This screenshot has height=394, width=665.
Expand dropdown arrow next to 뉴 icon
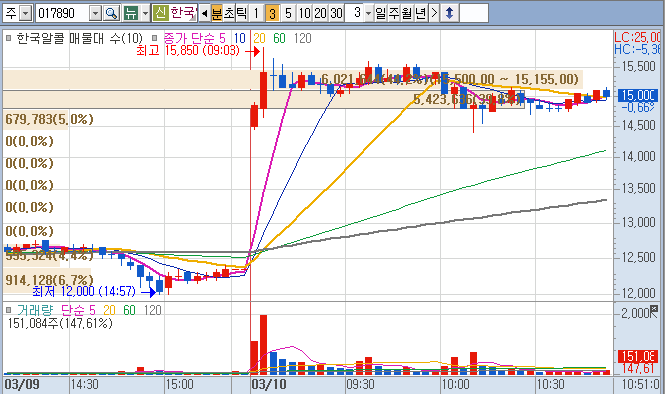pyautogui.click(x=145, y=13)
